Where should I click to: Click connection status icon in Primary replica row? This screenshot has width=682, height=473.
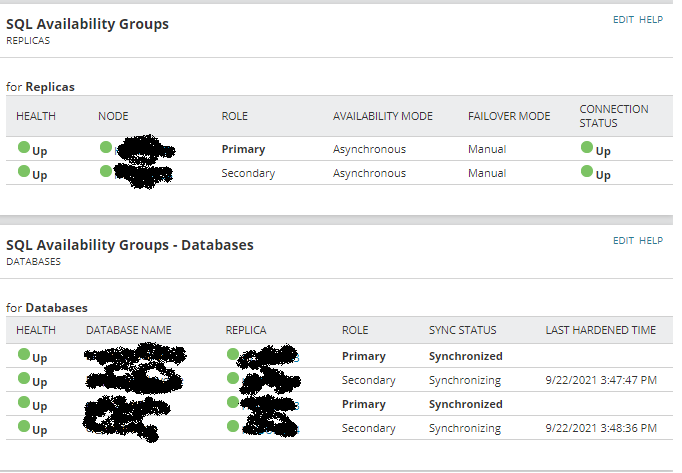pos(587,147)
